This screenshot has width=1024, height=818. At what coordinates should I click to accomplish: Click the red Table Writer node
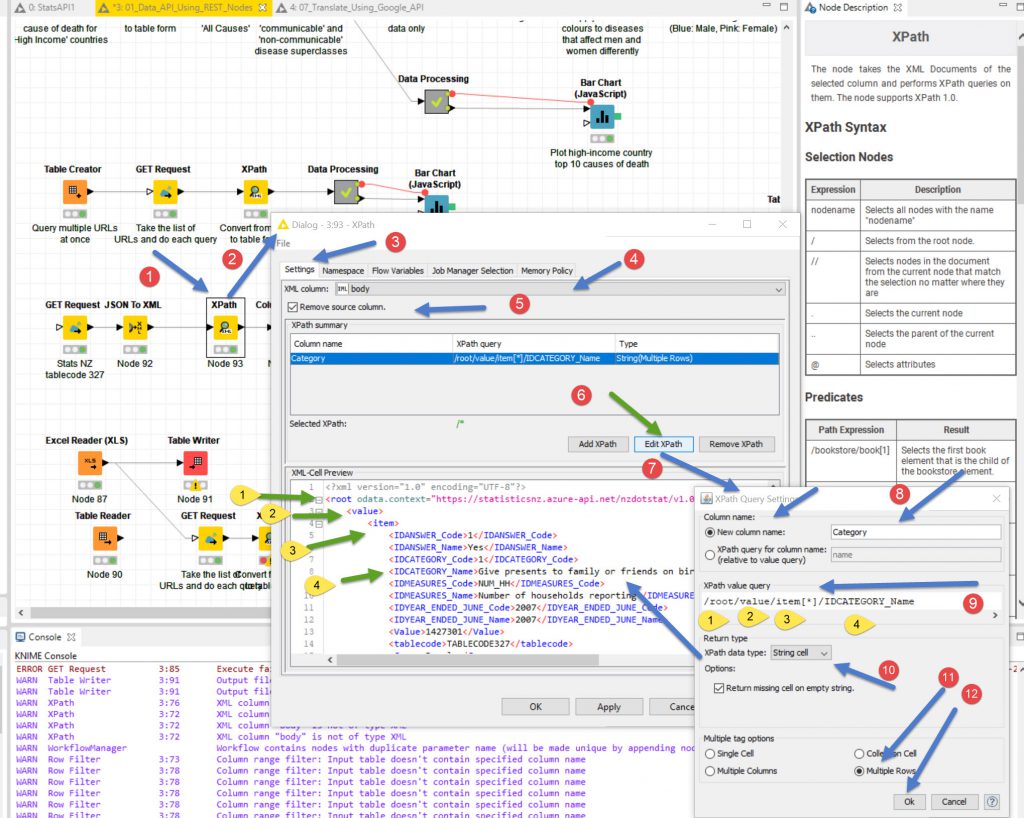[193, 462]
